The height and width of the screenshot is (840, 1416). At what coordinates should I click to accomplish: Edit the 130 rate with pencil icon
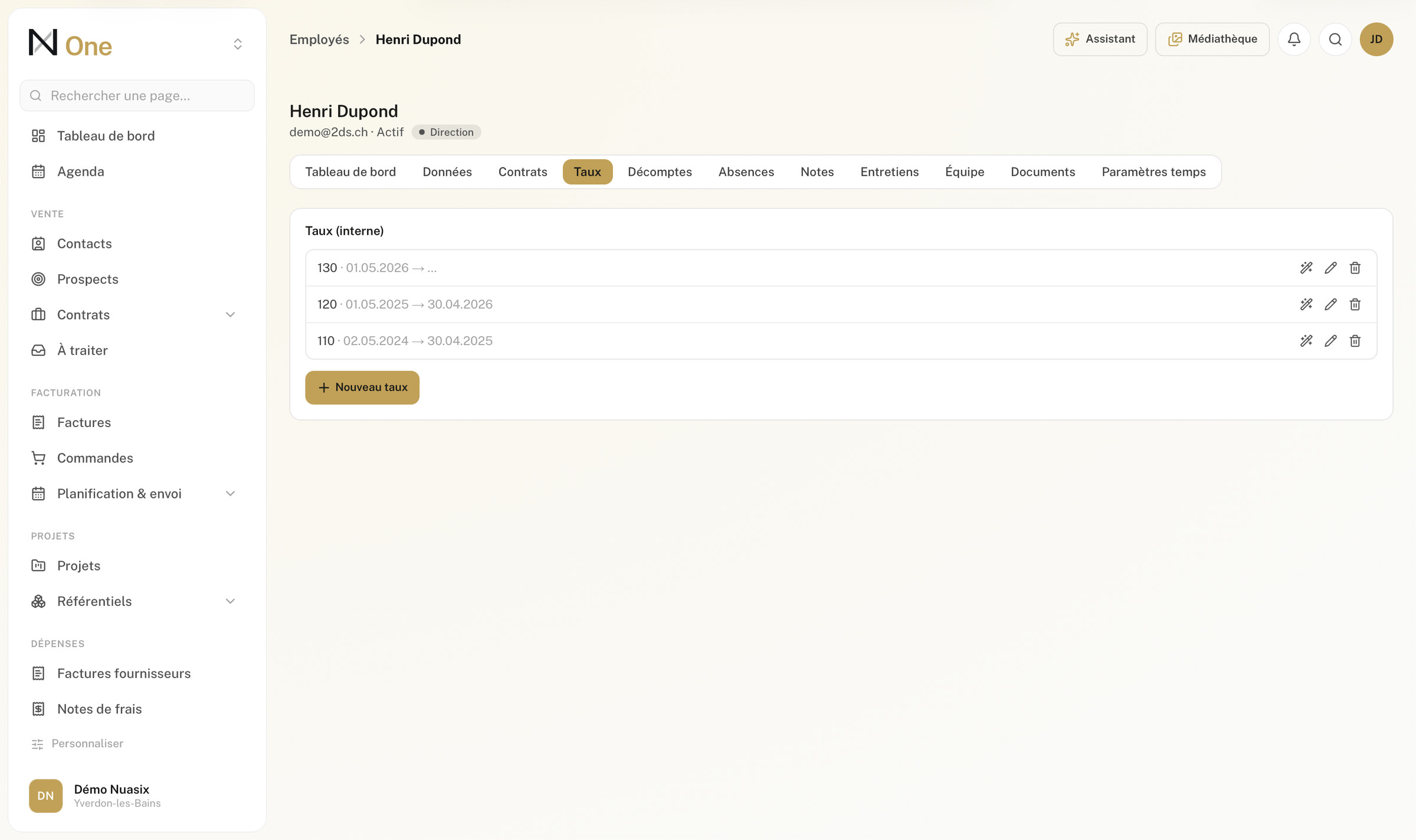[1330, 268]
